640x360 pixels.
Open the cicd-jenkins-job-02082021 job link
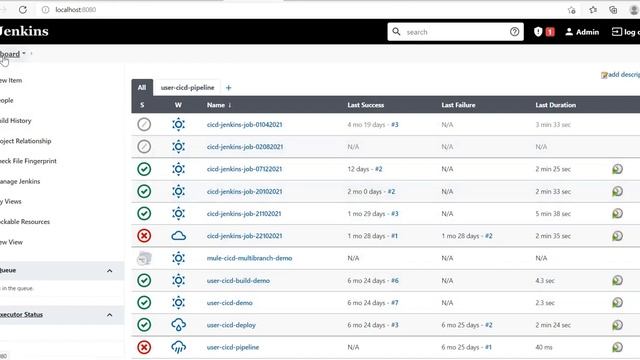click(x=244, y=147)
